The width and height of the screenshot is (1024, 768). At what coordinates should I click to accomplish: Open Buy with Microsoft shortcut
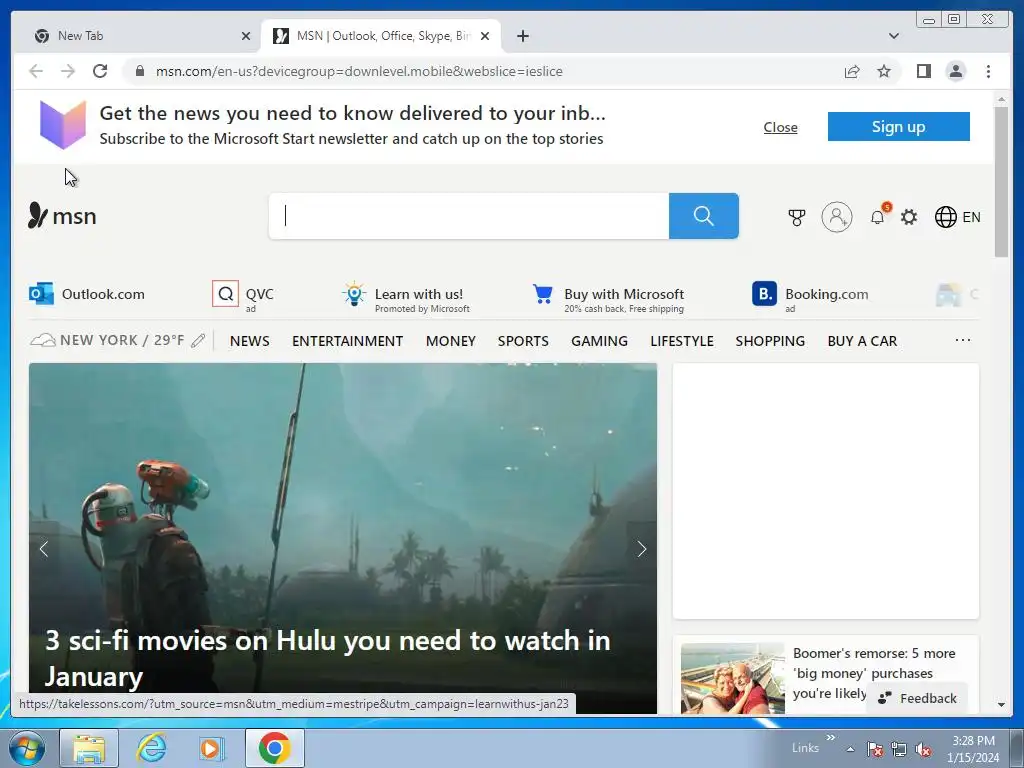point(608,297)
